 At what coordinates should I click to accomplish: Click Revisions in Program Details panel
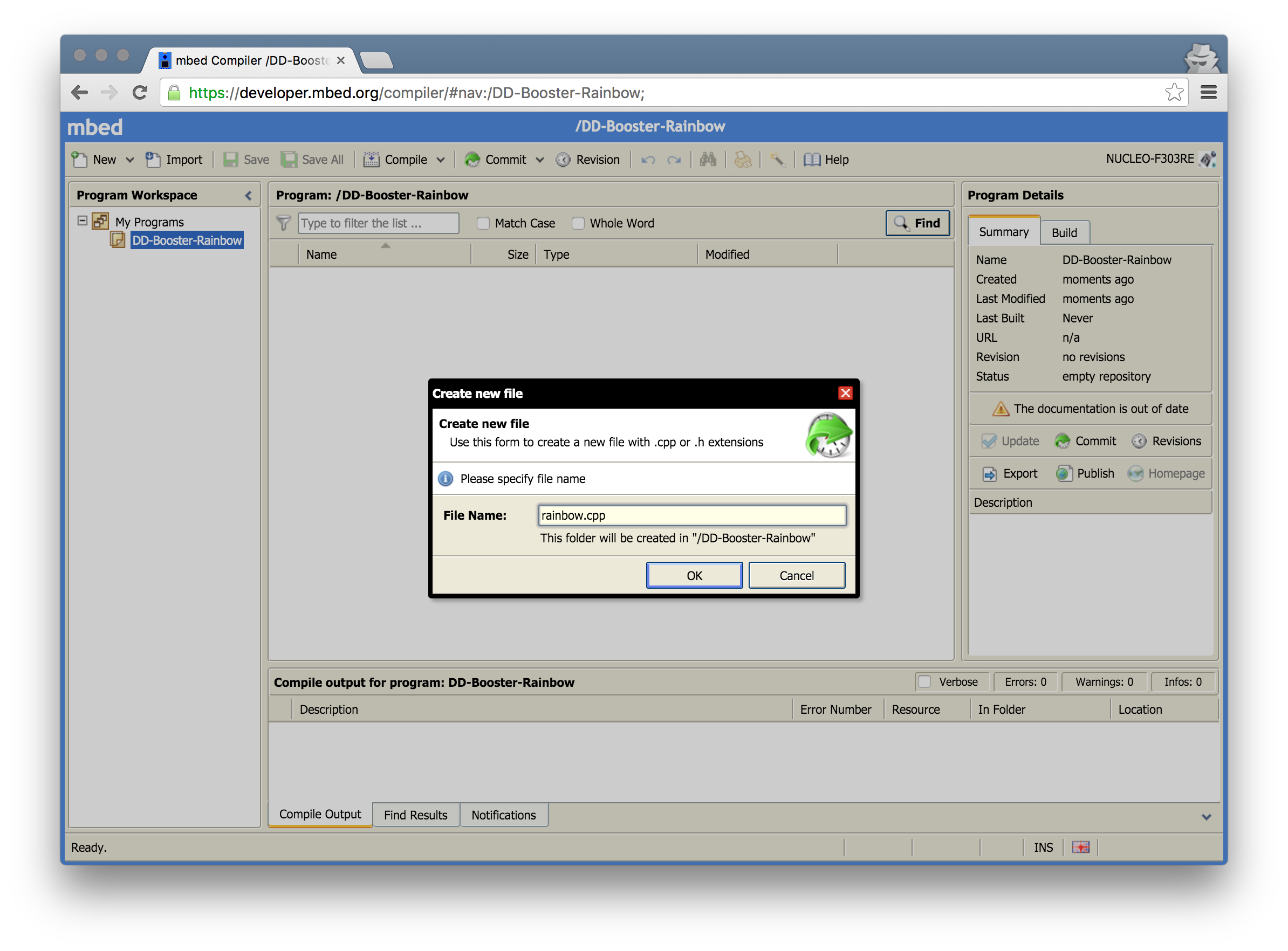[x=1166, y=441]
